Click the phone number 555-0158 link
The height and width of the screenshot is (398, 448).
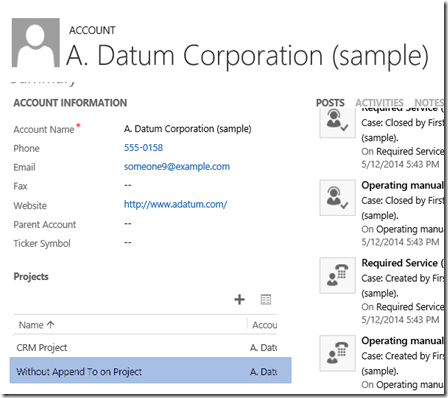tap(143, 148)
